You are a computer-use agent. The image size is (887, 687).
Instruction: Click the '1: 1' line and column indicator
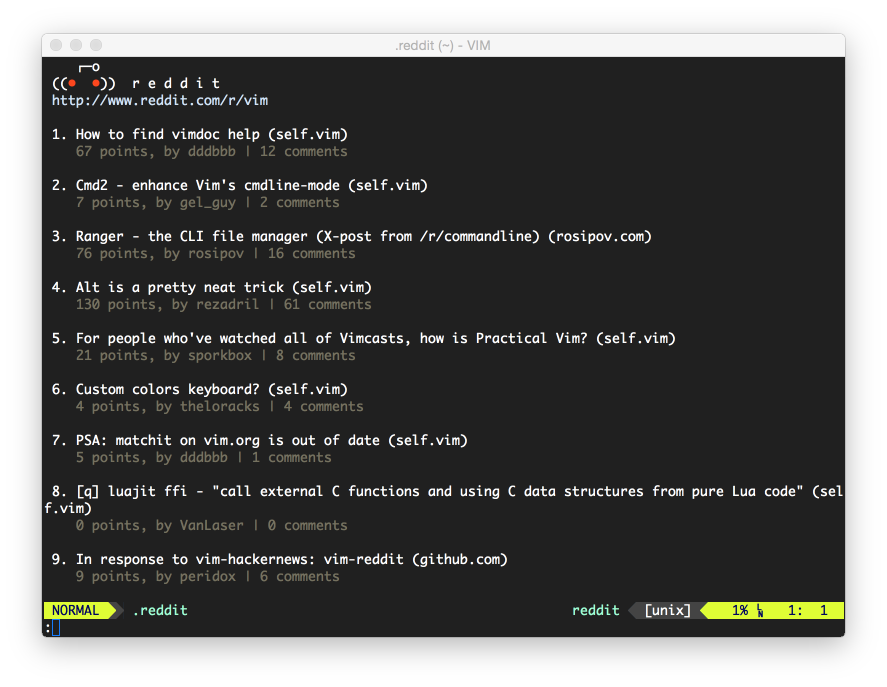(808, 610)
